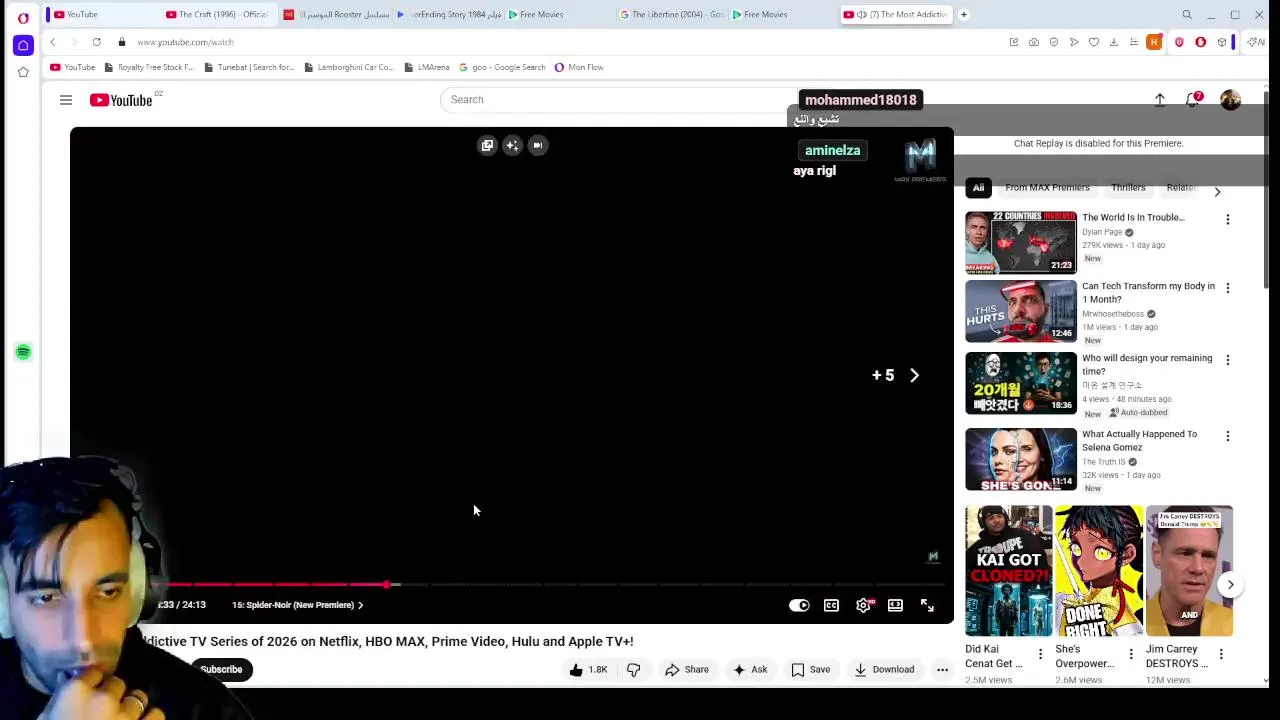This screenshot has width=1280, height=720.
Task: Save the video to a playlist
Action: tap(811, 670)
